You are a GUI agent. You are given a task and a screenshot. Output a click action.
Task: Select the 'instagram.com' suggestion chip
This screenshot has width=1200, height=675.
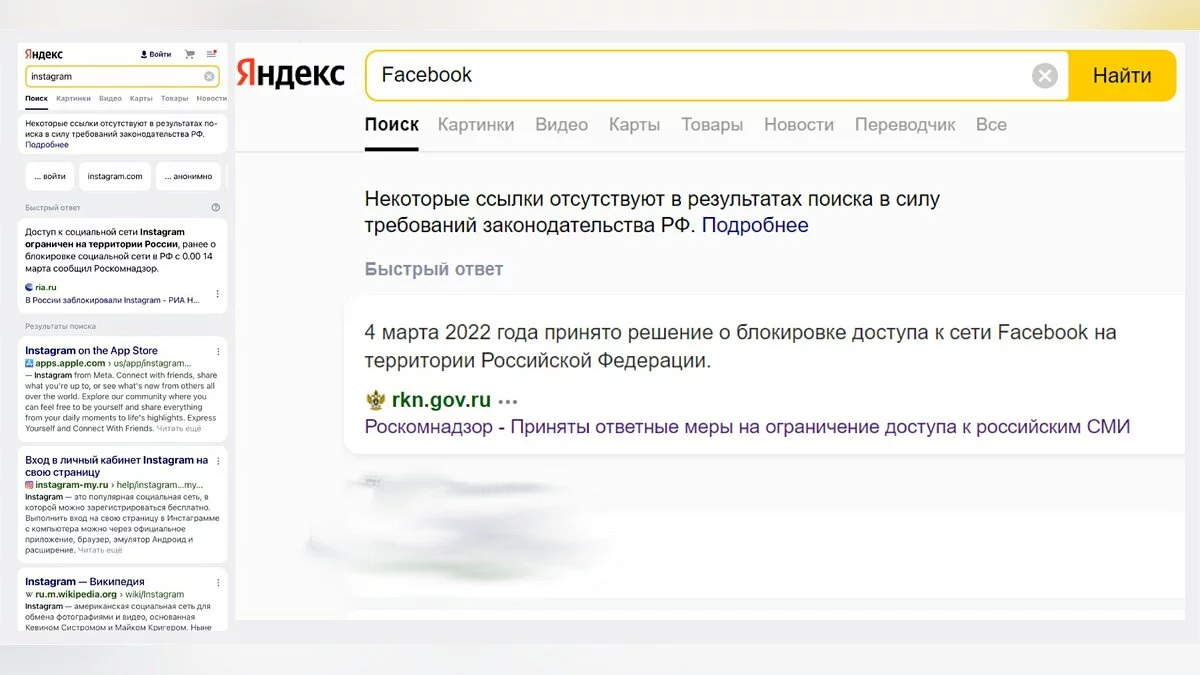point(115,176)
